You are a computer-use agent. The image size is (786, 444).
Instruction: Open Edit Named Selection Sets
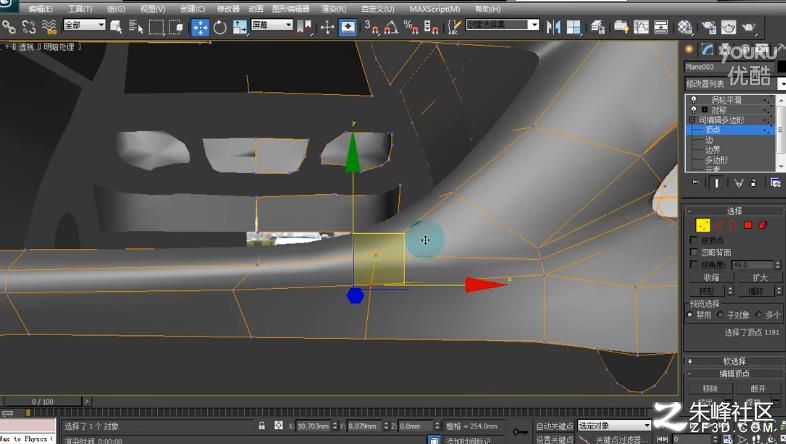pyautogui.click(x=454, y=27)
